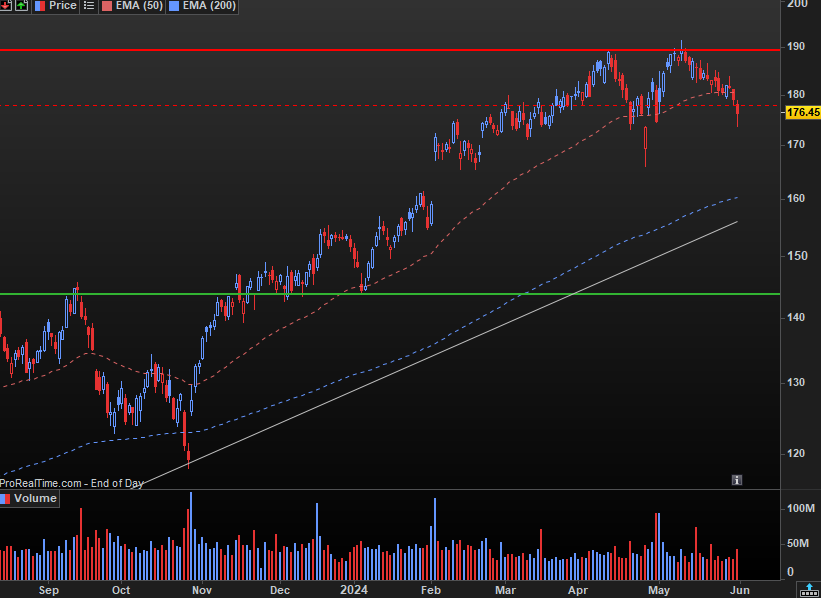Click the Oct label on the time axis
The width and height of the screenshot is (821, 598).
(121, 590)
